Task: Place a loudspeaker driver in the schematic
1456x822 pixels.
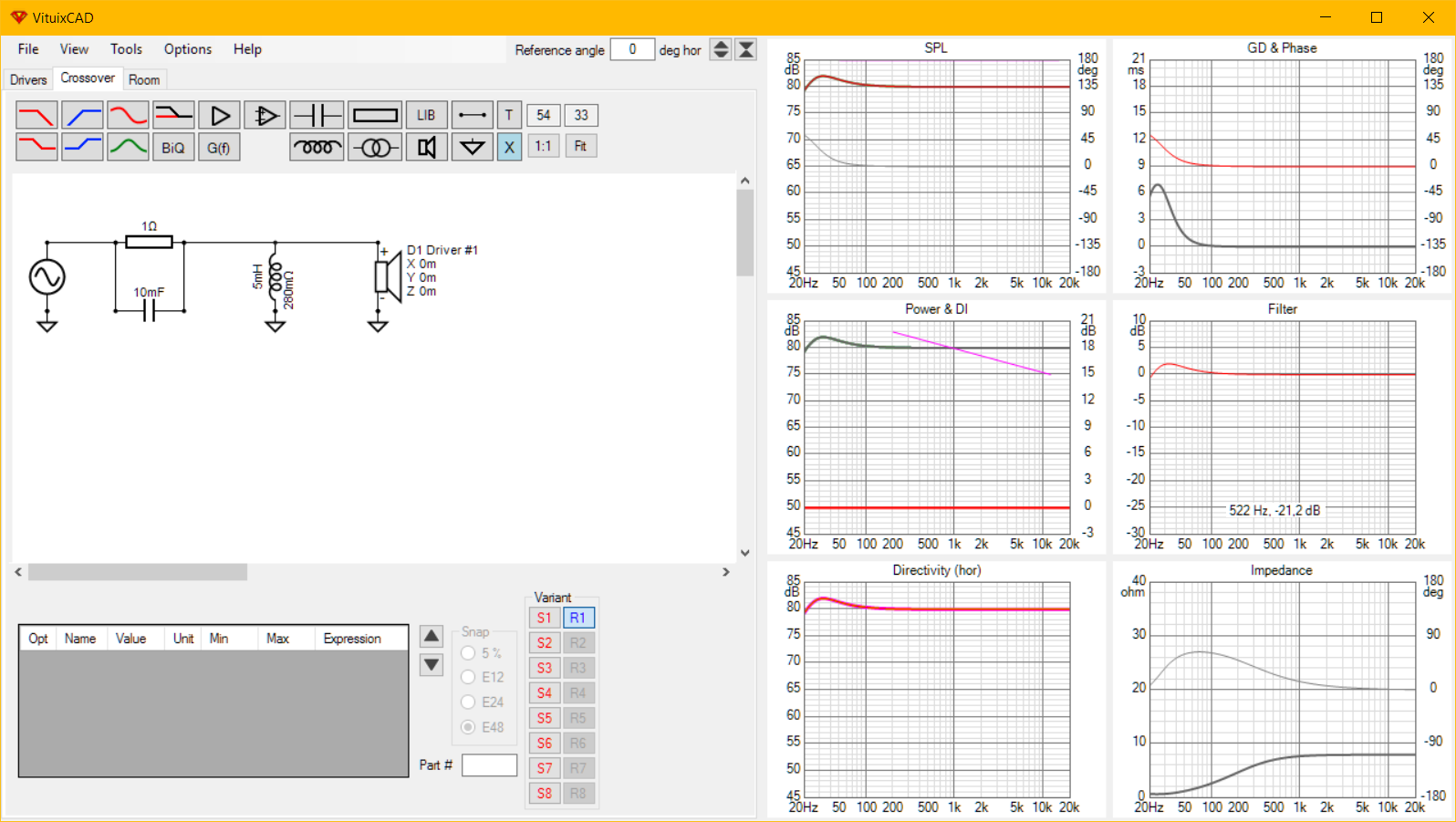Action: pyautogui.click(x=426, y=147)
